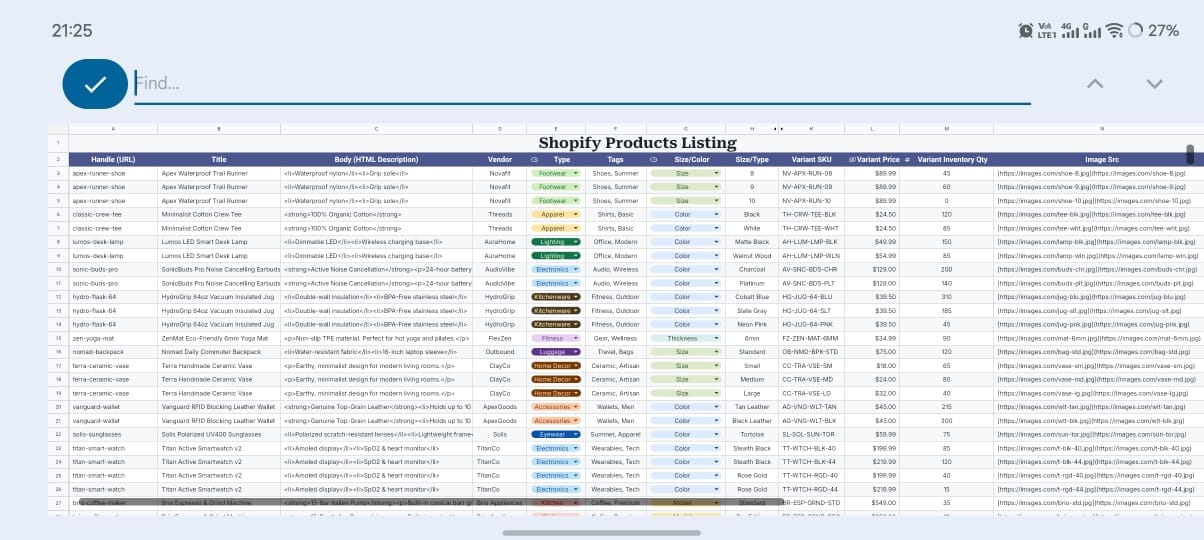The width and height of the screenshot is (1204, 540).
Task: Open Size dropdown in NV-APX-RUN-10 row
Action: pyautogui.click(x=686, y=201)
